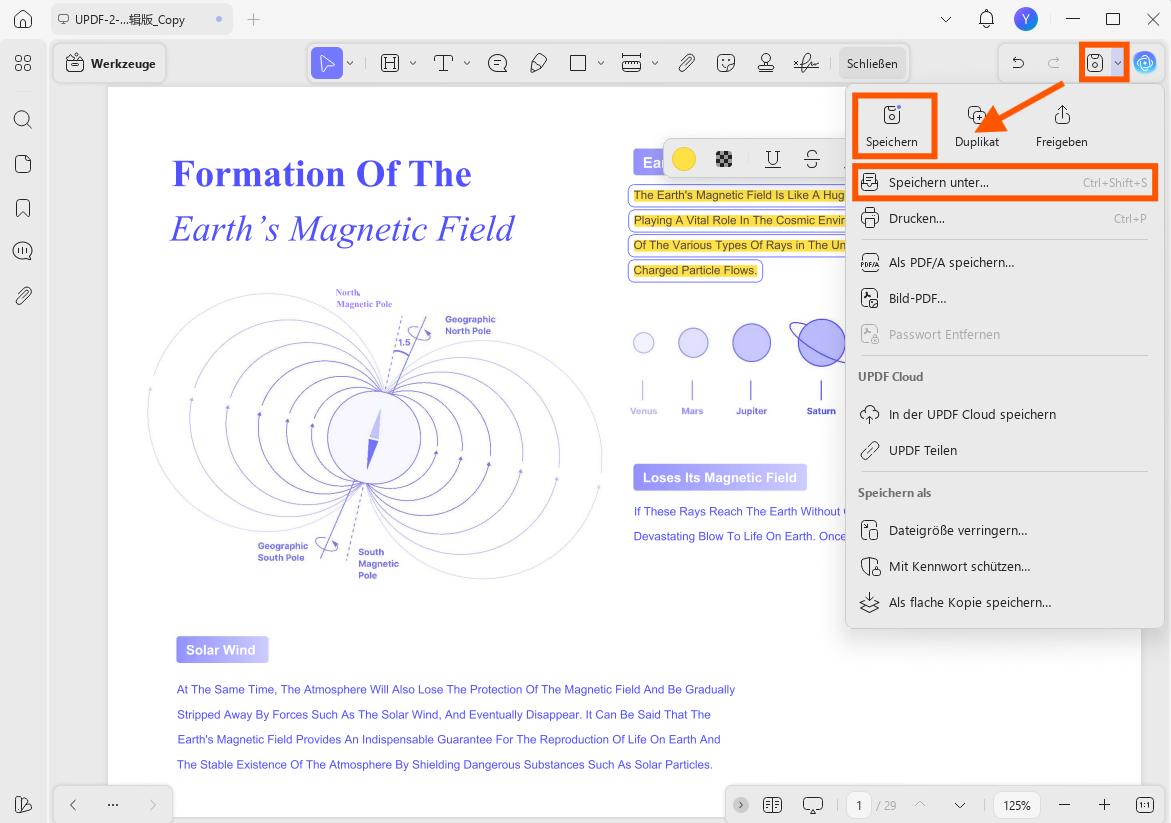
Task: Expand shape tool options dropdown
Action: point(600,63)
